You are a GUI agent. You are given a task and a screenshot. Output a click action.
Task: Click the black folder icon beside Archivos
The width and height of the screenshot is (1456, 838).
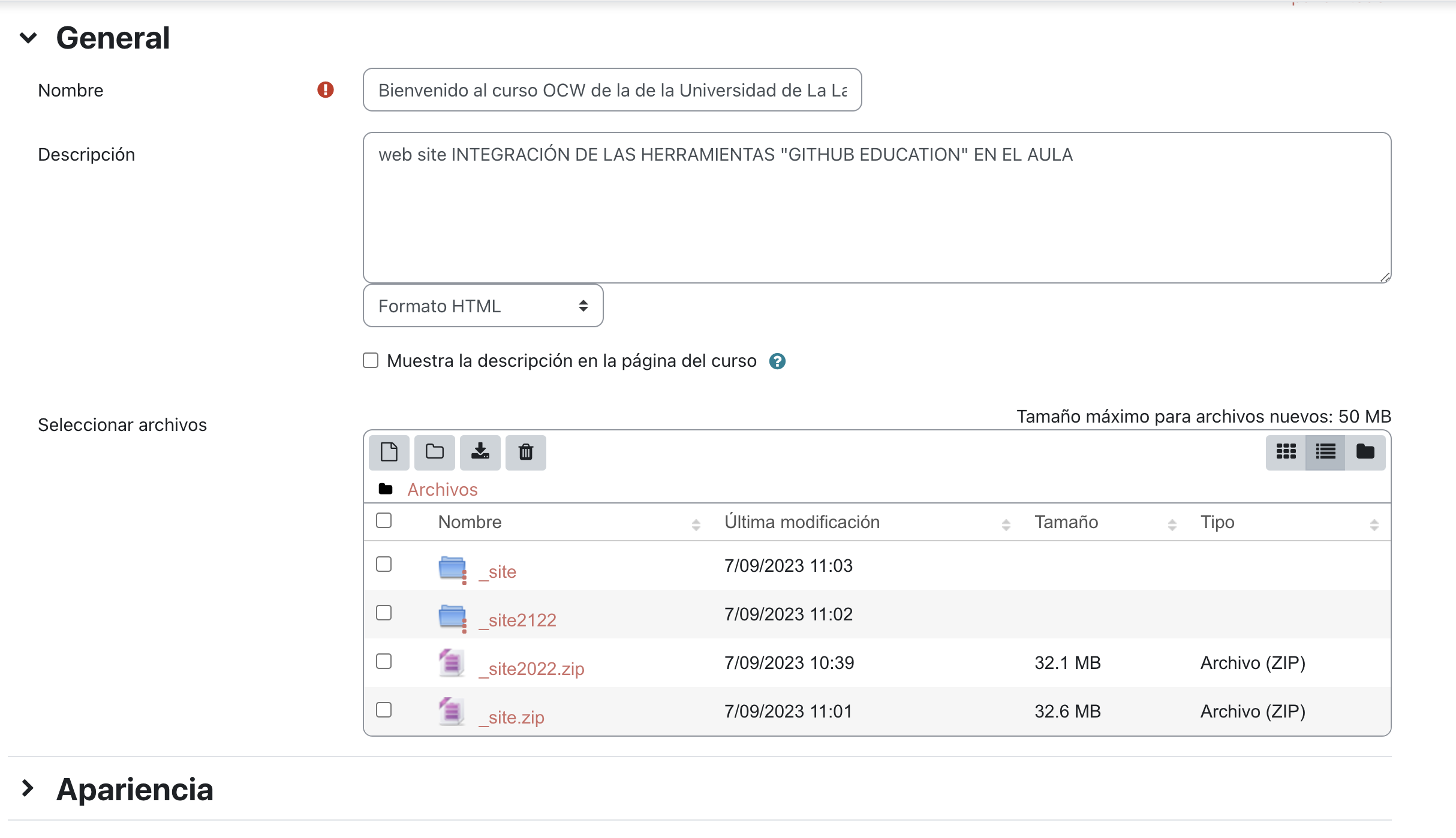tap(386, 489)
